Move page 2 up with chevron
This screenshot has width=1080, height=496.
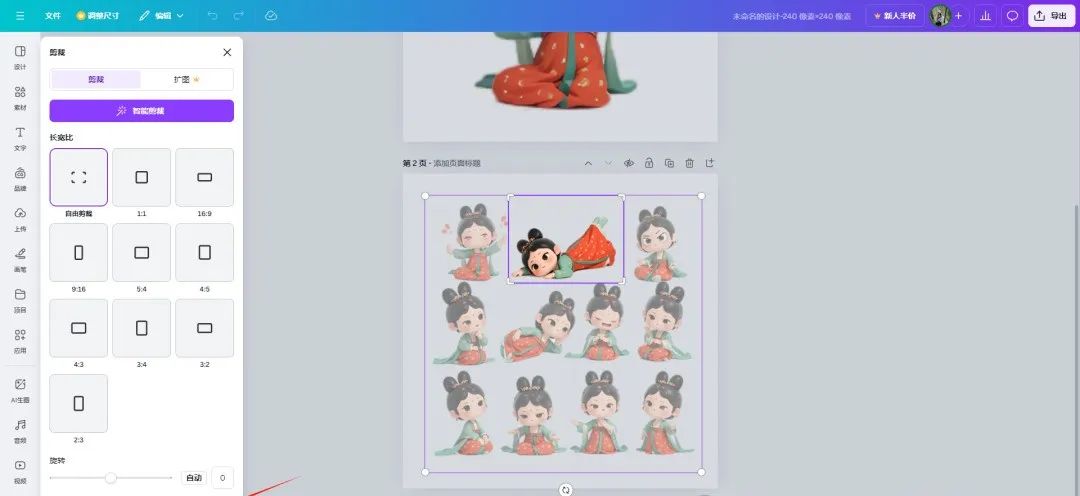coord(588,163)
